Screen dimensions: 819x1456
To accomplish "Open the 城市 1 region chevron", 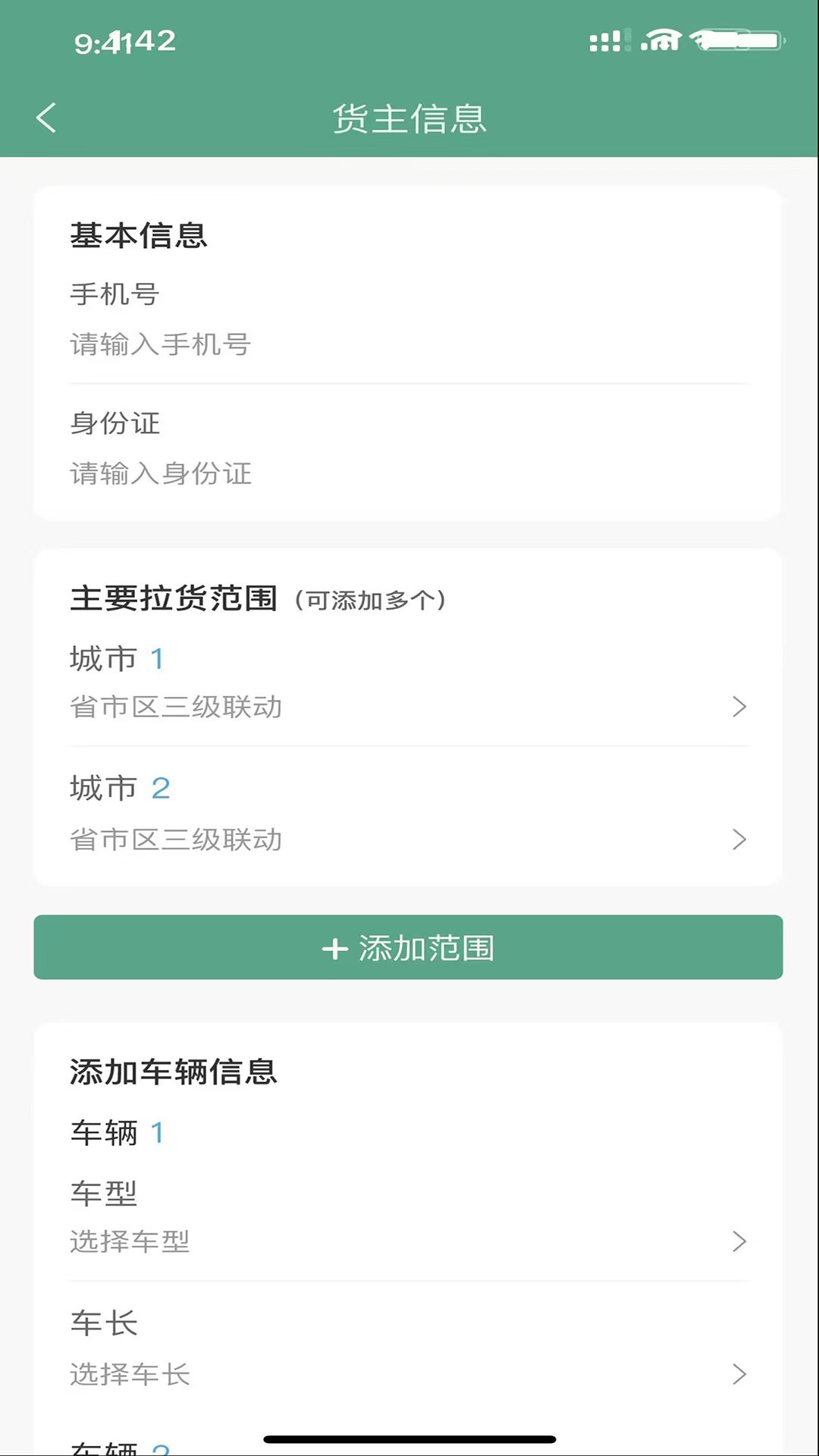I will [739, 707].
